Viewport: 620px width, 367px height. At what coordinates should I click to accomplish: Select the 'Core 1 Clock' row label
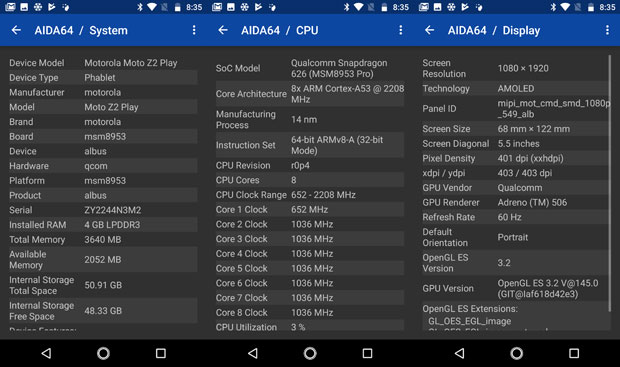(x=242, y=210)
